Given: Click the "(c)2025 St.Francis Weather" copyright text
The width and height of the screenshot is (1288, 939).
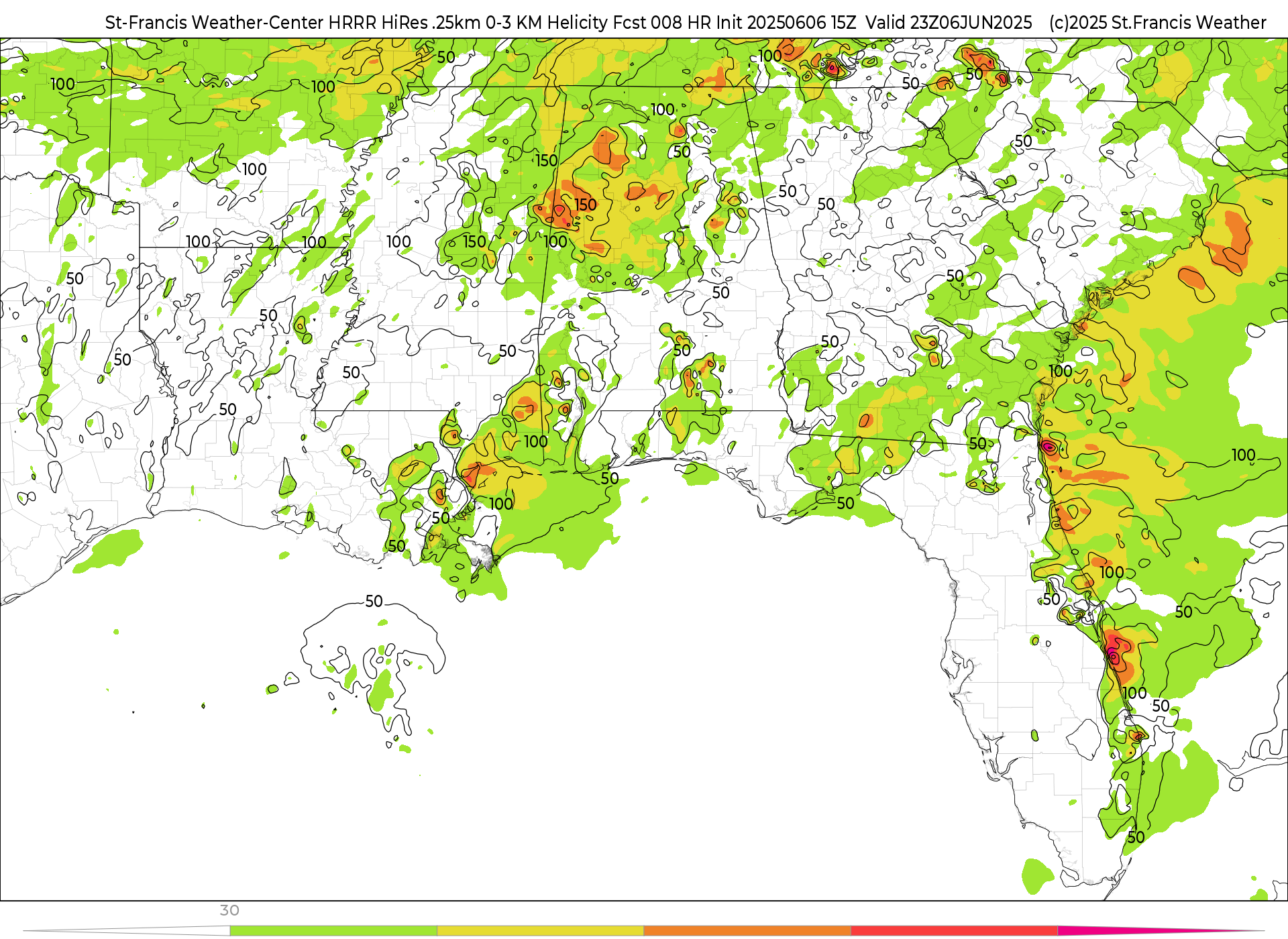Looking at the screenshot, I should click(x=1157, y=22).
